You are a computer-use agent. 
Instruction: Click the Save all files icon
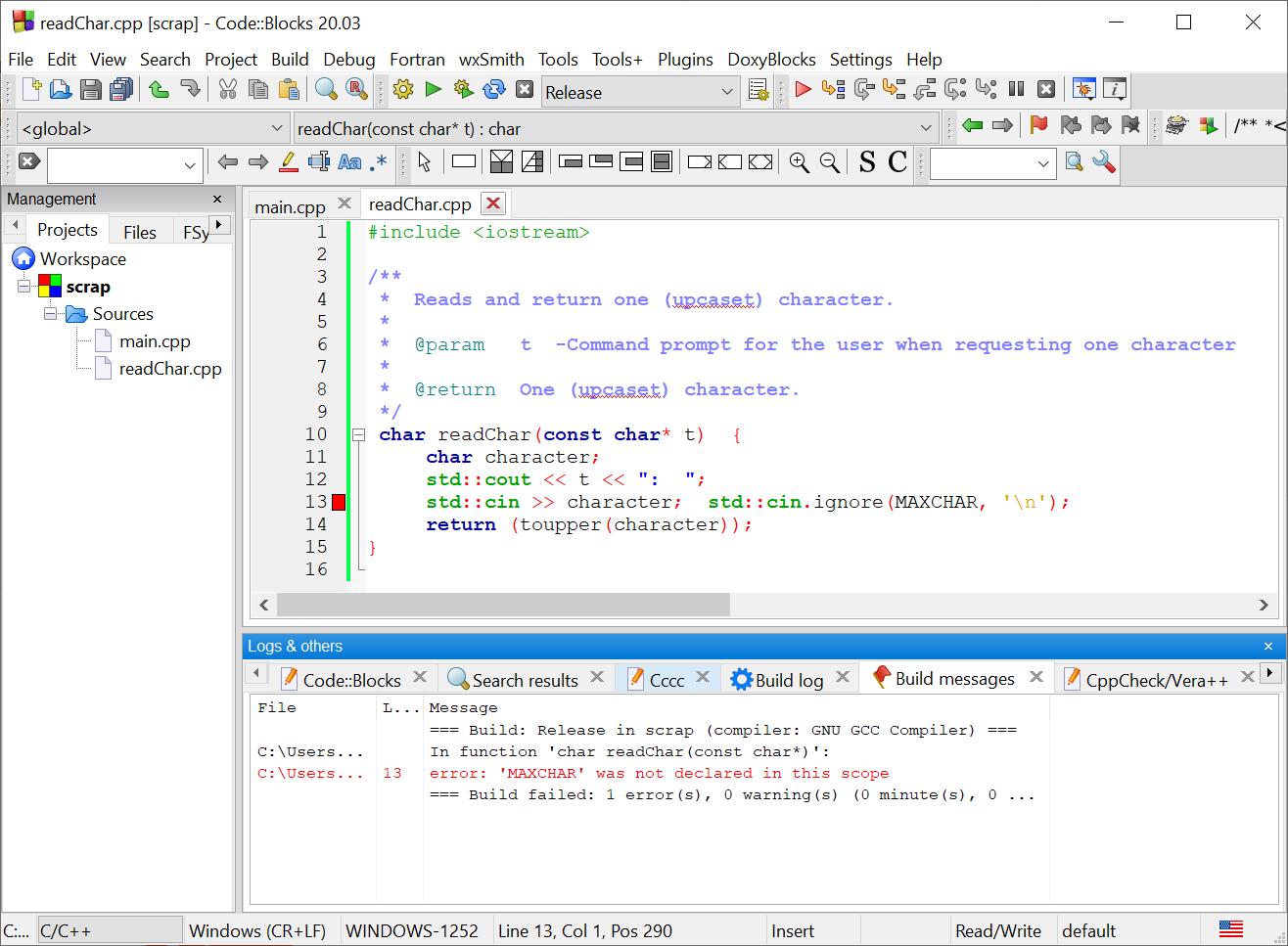point(121,90)
